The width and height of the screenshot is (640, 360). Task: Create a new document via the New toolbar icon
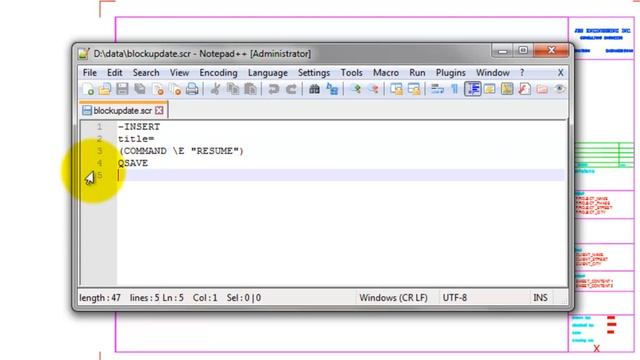(88, 89)
